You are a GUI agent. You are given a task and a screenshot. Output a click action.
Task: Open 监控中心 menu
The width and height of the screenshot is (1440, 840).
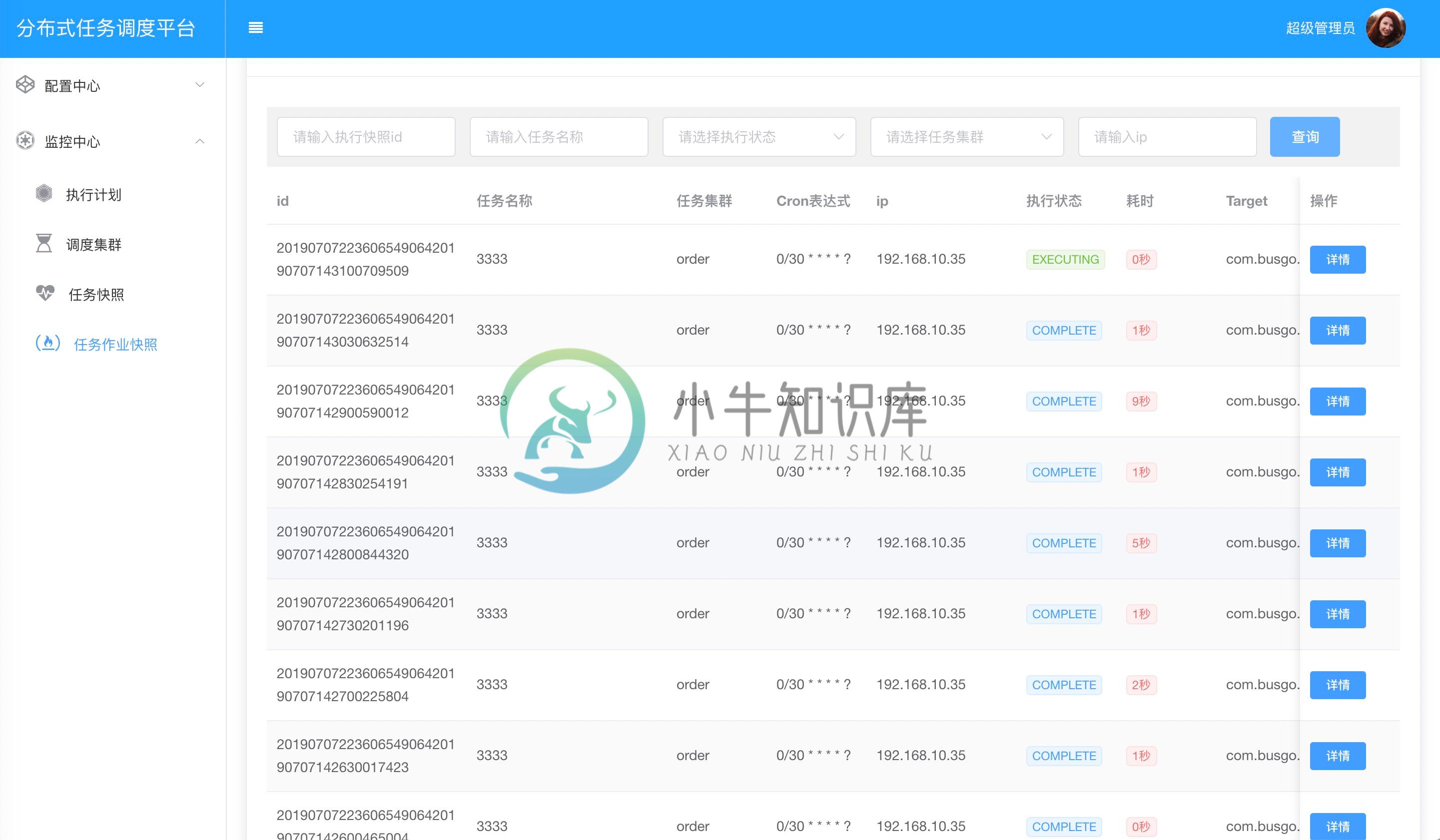click(x=112, y=141)
